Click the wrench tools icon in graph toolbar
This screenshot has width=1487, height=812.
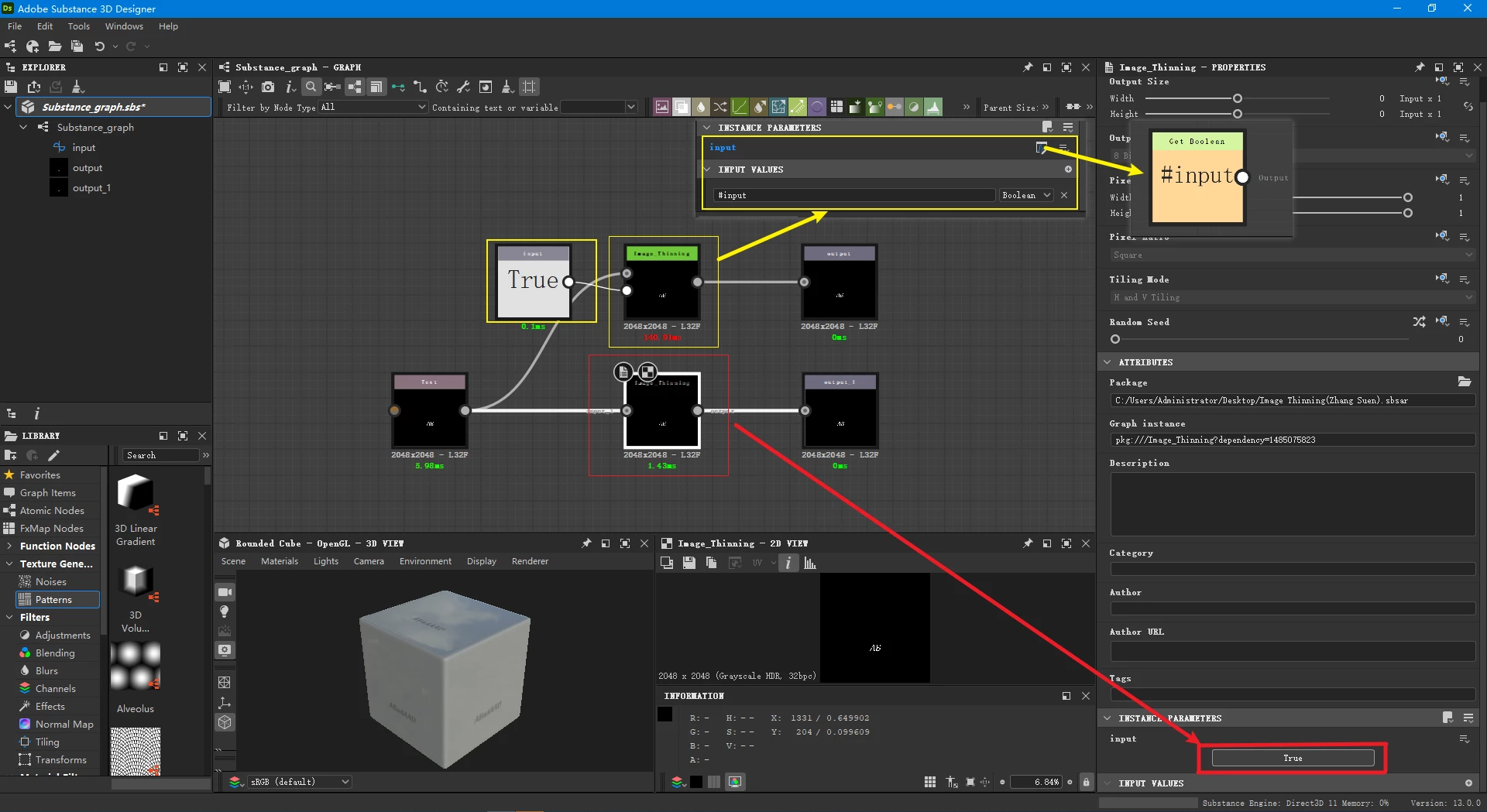coord(464,87)
